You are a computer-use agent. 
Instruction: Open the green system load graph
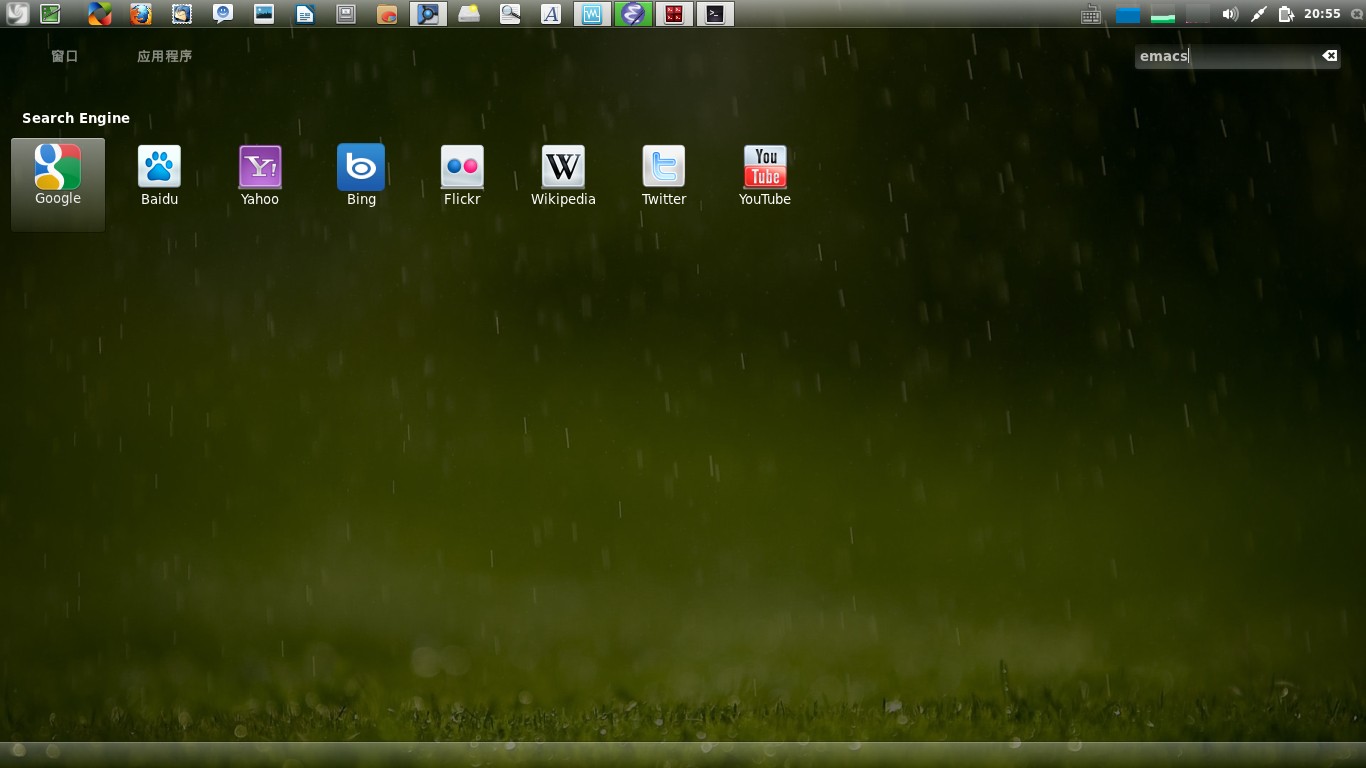(x=1162, y=14)
